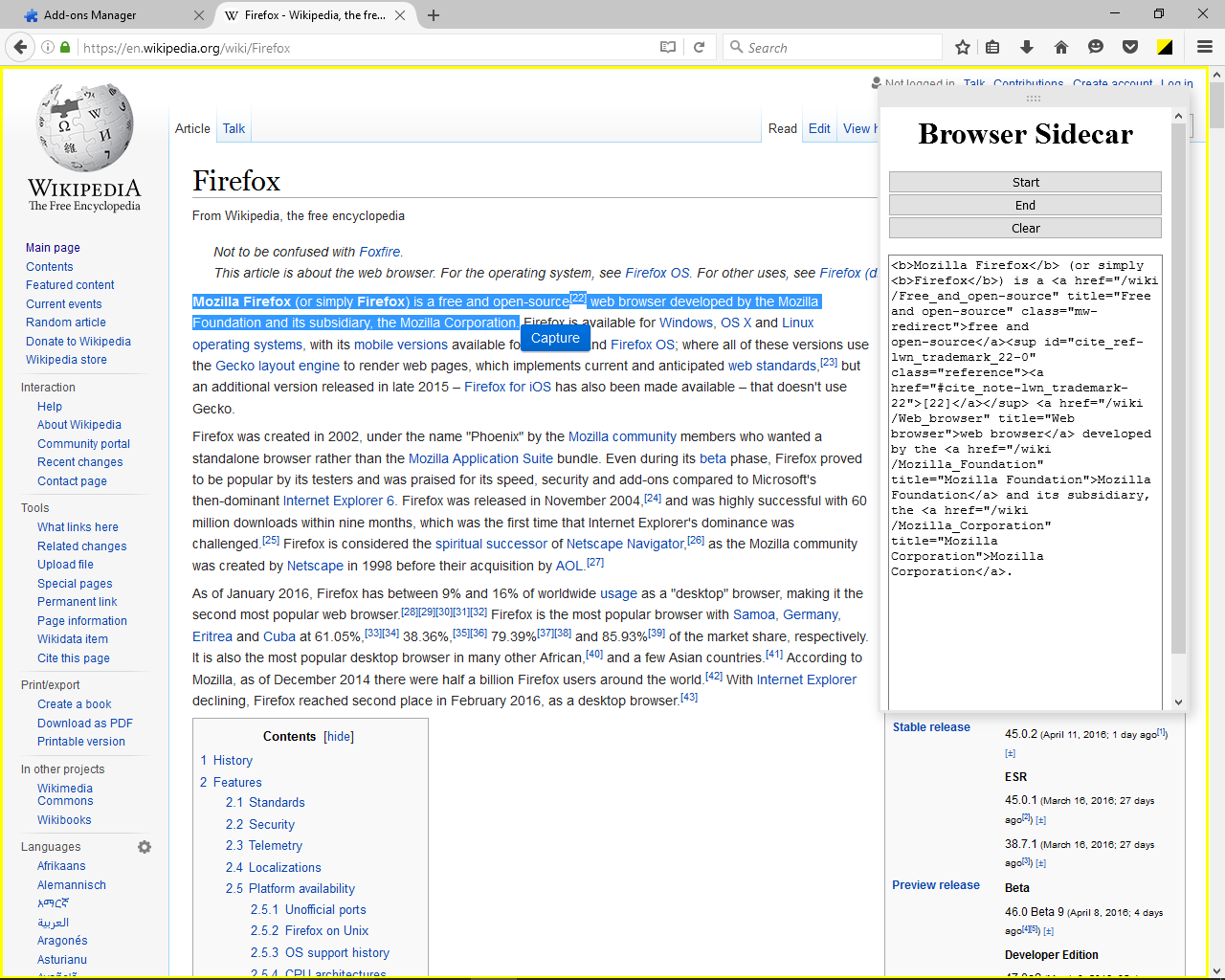Open Hello smiley chat icon
The width and height of the screenshot is (1225, 980).
point(1096,47)
